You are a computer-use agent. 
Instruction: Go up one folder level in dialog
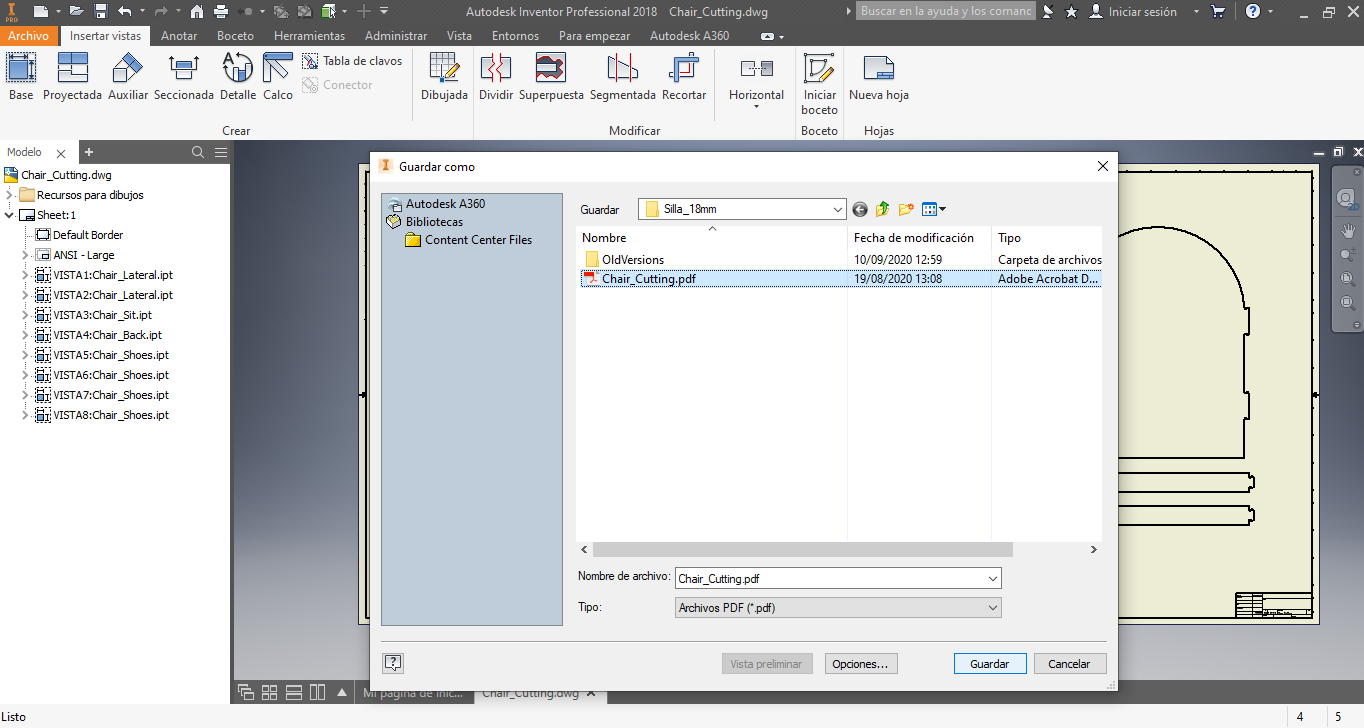882,209
